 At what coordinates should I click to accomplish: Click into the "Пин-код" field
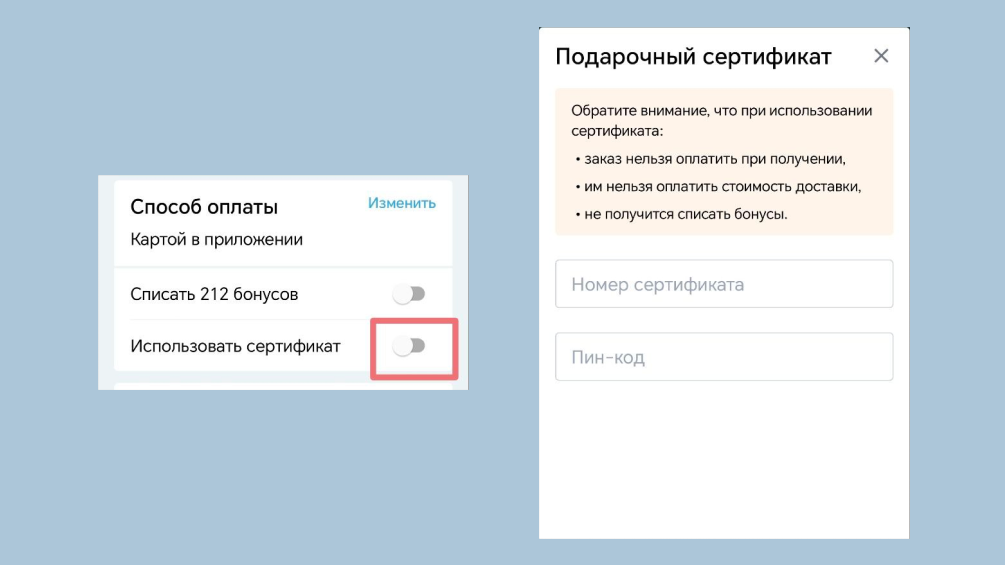pos(724,357)
